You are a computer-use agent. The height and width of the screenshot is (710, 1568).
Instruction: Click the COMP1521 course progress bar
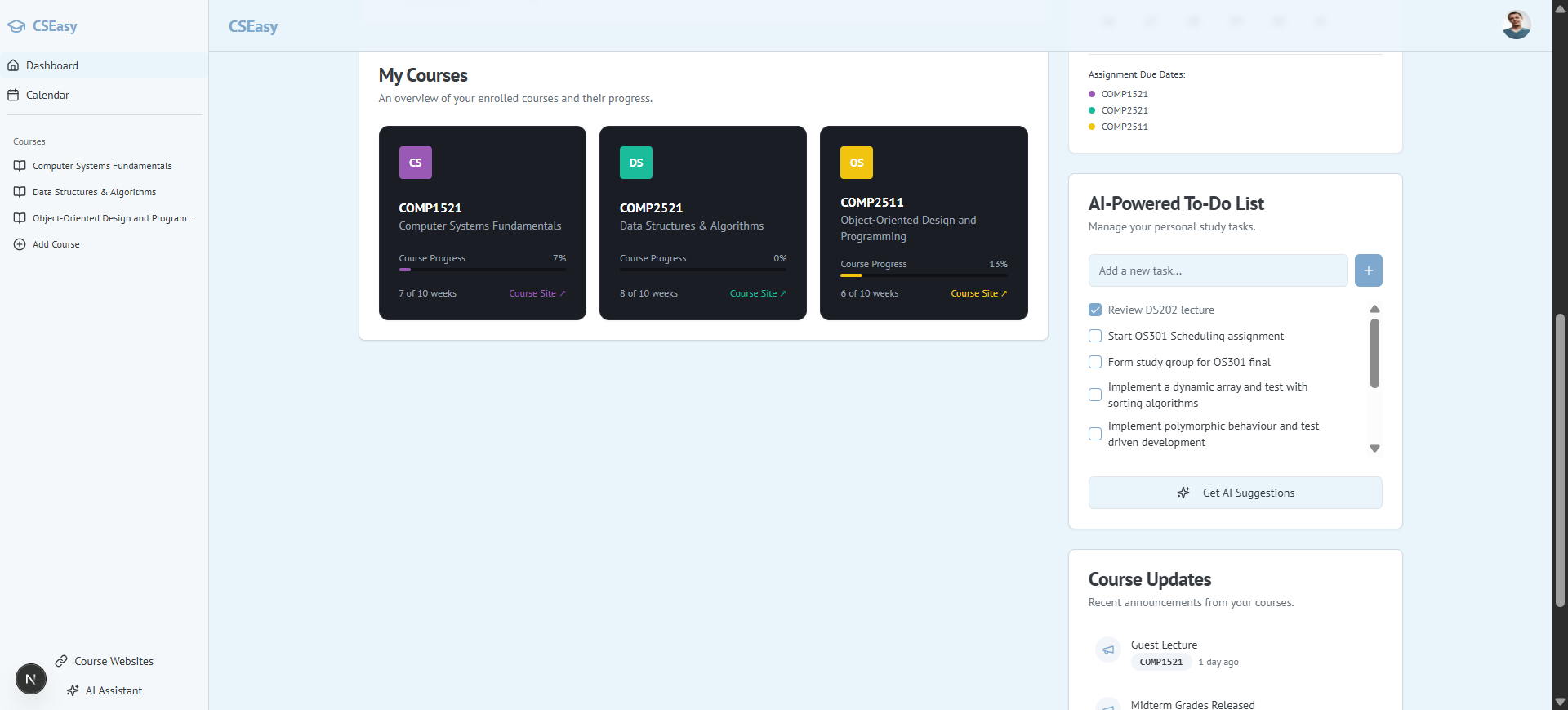tap(483, 270)
